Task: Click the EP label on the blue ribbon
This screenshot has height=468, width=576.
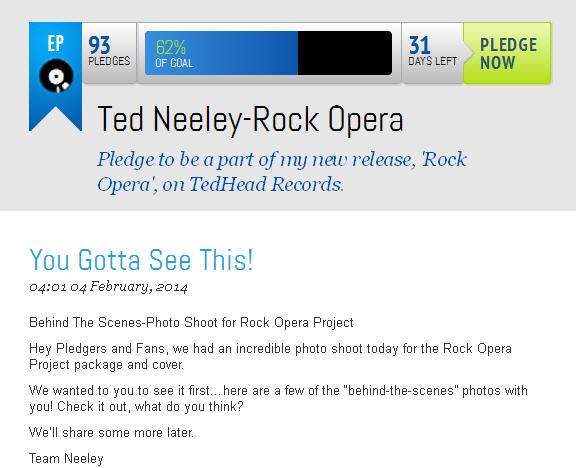Action: [55, 43]
